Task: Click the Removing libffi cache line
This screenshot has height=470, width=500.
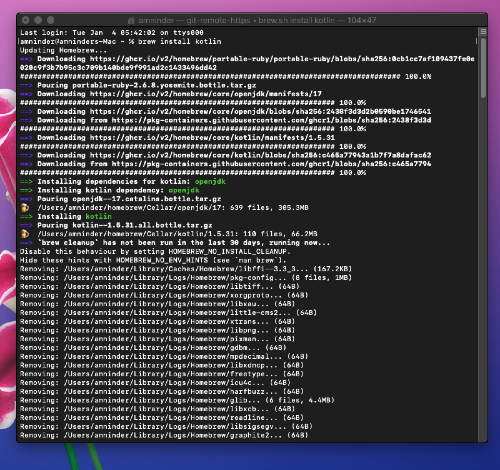Action: pos(186,269)
